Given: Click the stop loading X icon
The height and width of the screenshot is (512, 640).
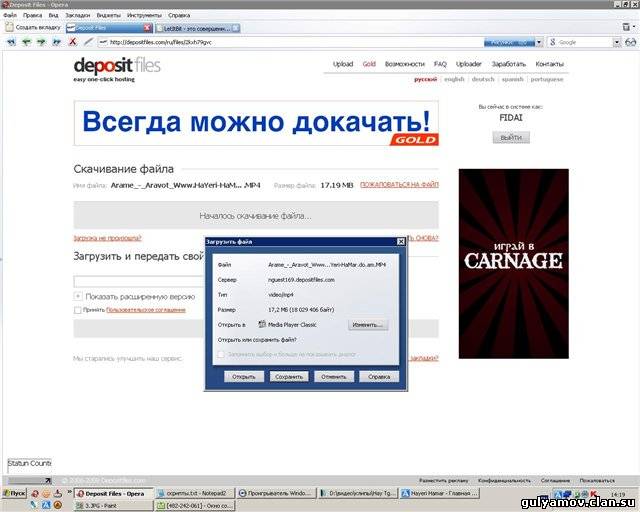Looking at the screenshot, I should [x=73, y=42].
